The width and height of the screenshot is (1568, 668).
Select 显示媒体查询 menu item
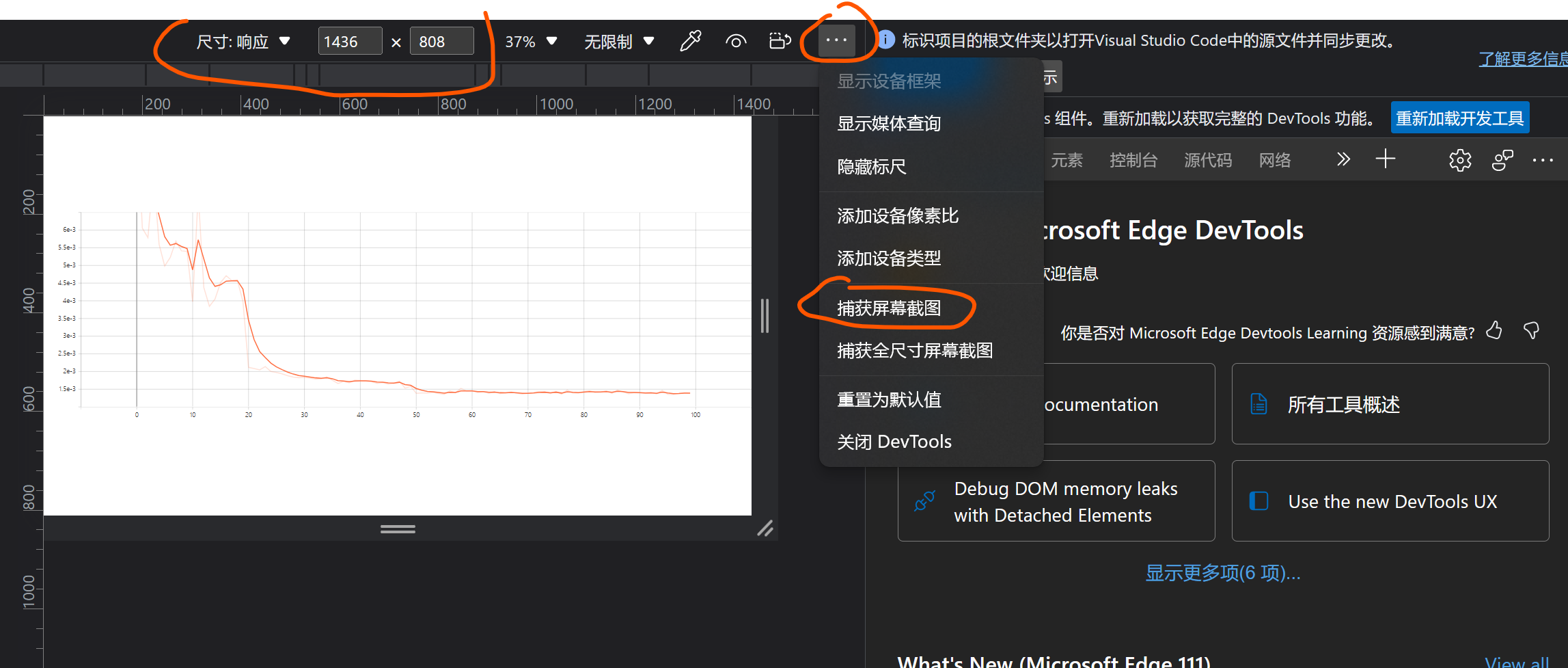931,124
